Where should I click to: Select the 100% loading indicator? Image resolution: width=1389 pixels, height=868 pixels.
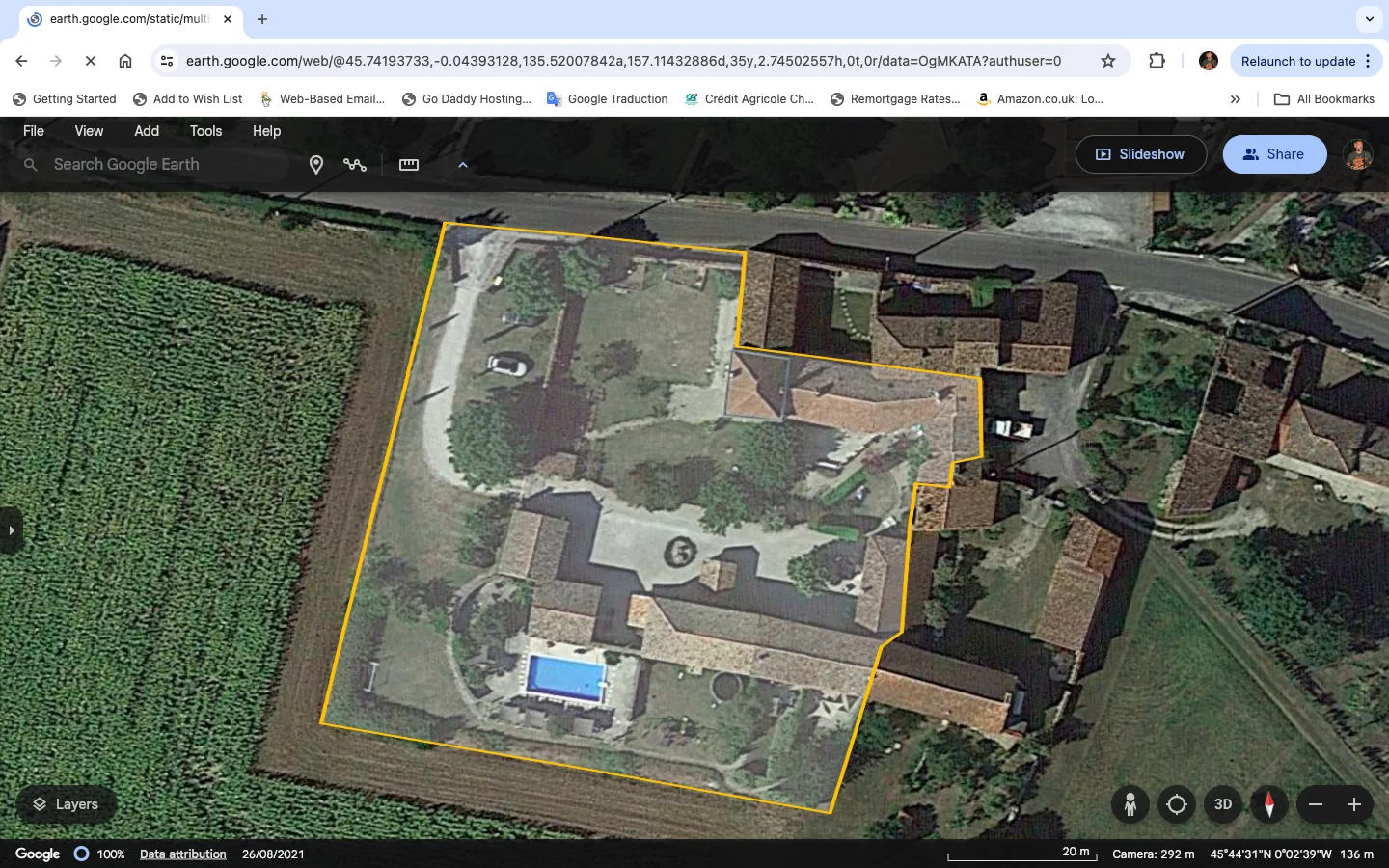(100, 854)
